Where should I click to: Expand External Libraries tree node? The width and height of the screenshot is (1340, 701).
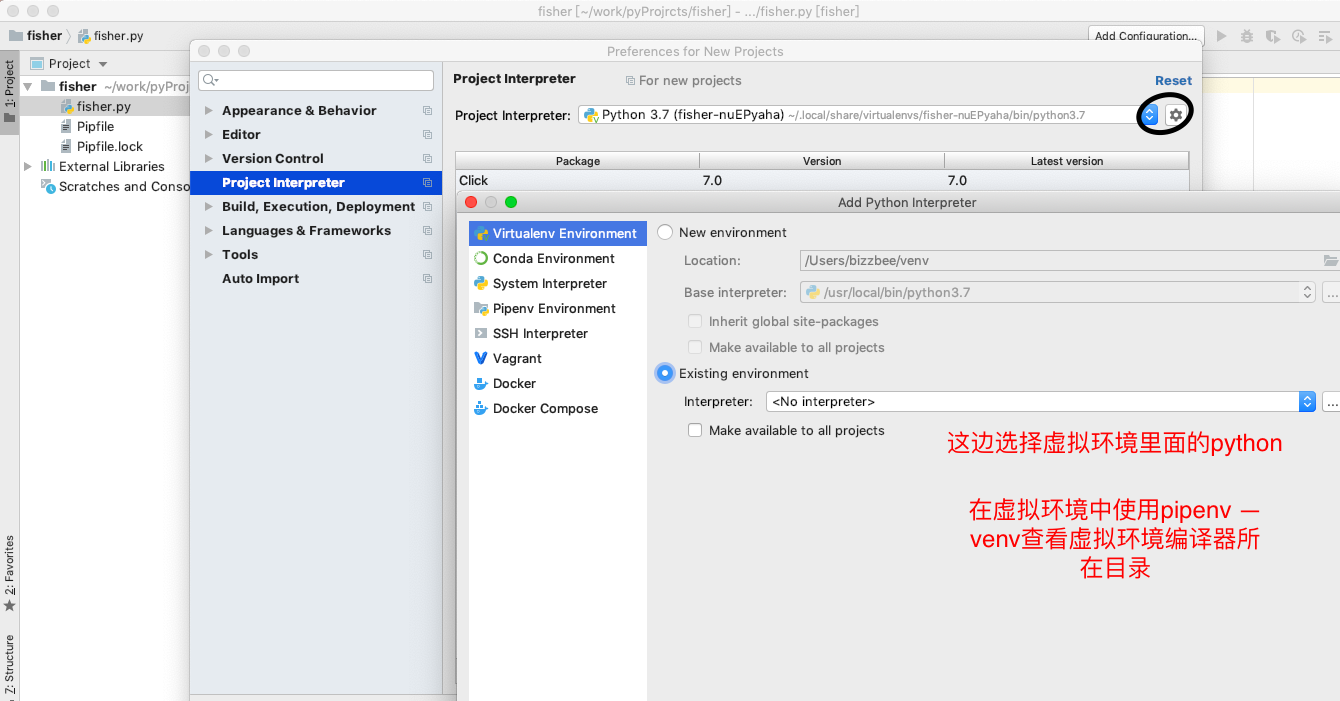(28, 167)
